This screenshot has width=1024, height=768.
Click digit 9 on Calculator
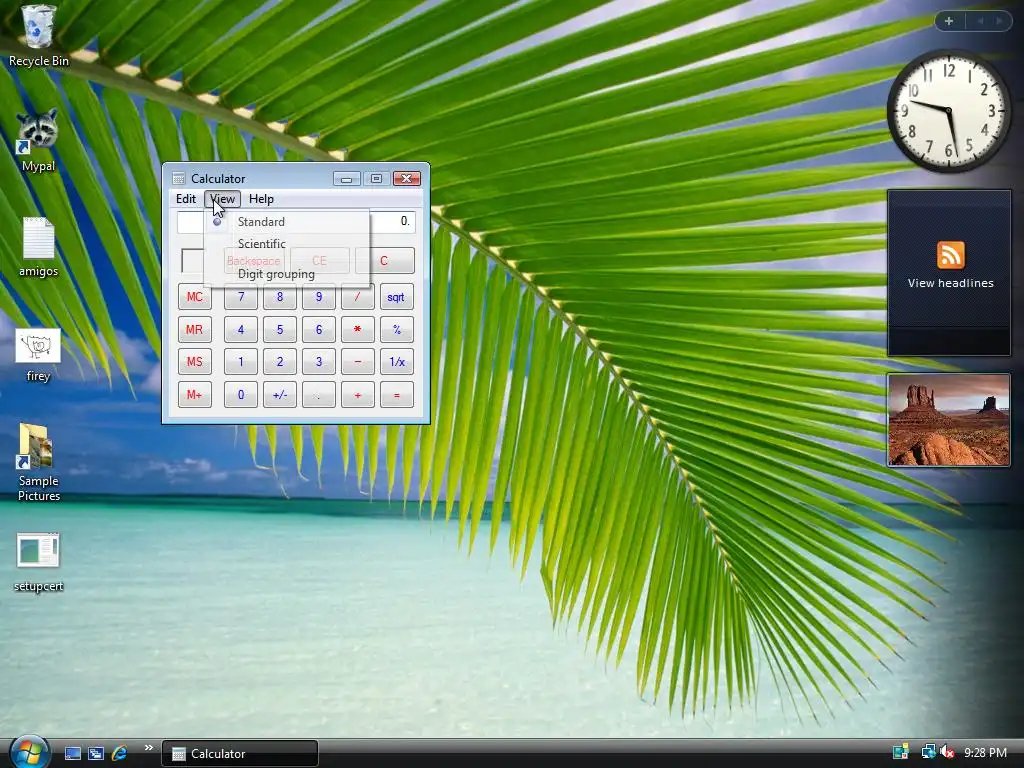(319, 297)
